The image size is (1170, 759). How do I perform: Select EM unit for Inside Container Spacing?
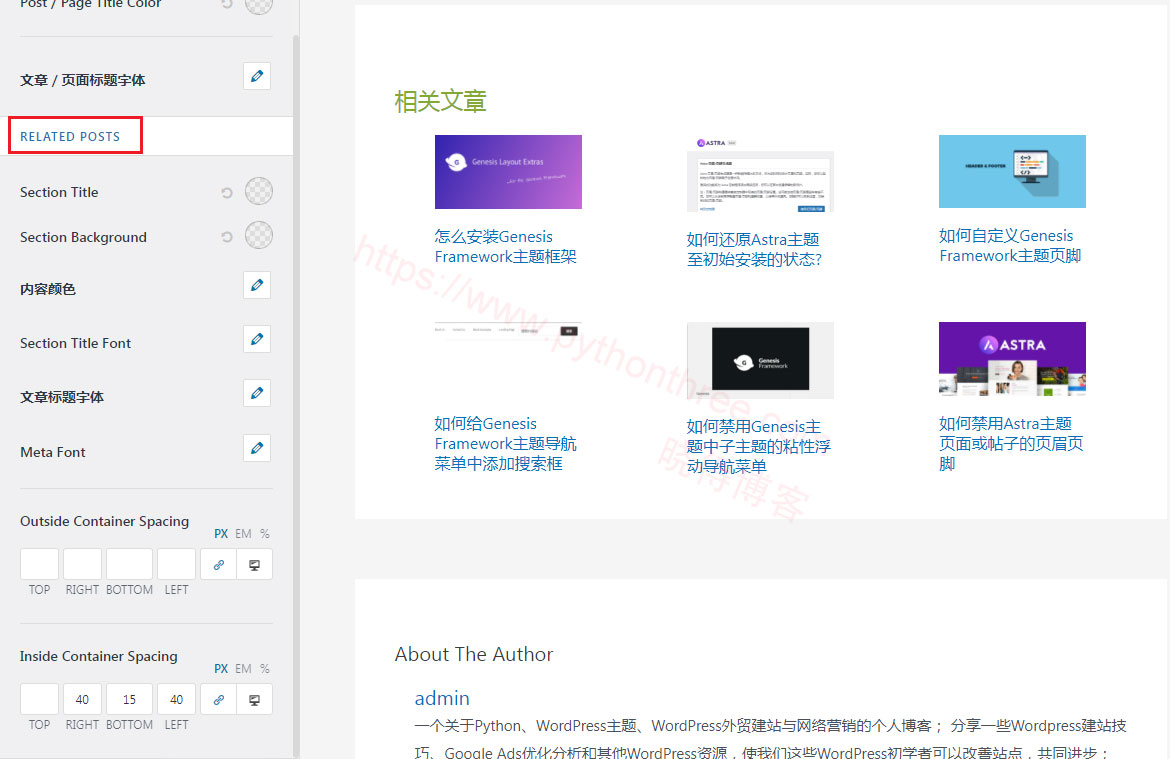pyautogui.click(x=243, y=669)
